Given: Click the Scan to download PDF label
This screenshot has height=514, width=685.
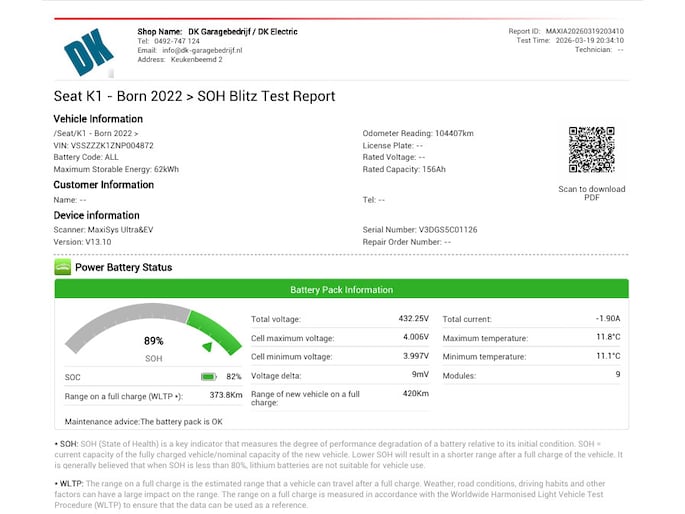Looking at the screenshot, I should click(591, 193).
